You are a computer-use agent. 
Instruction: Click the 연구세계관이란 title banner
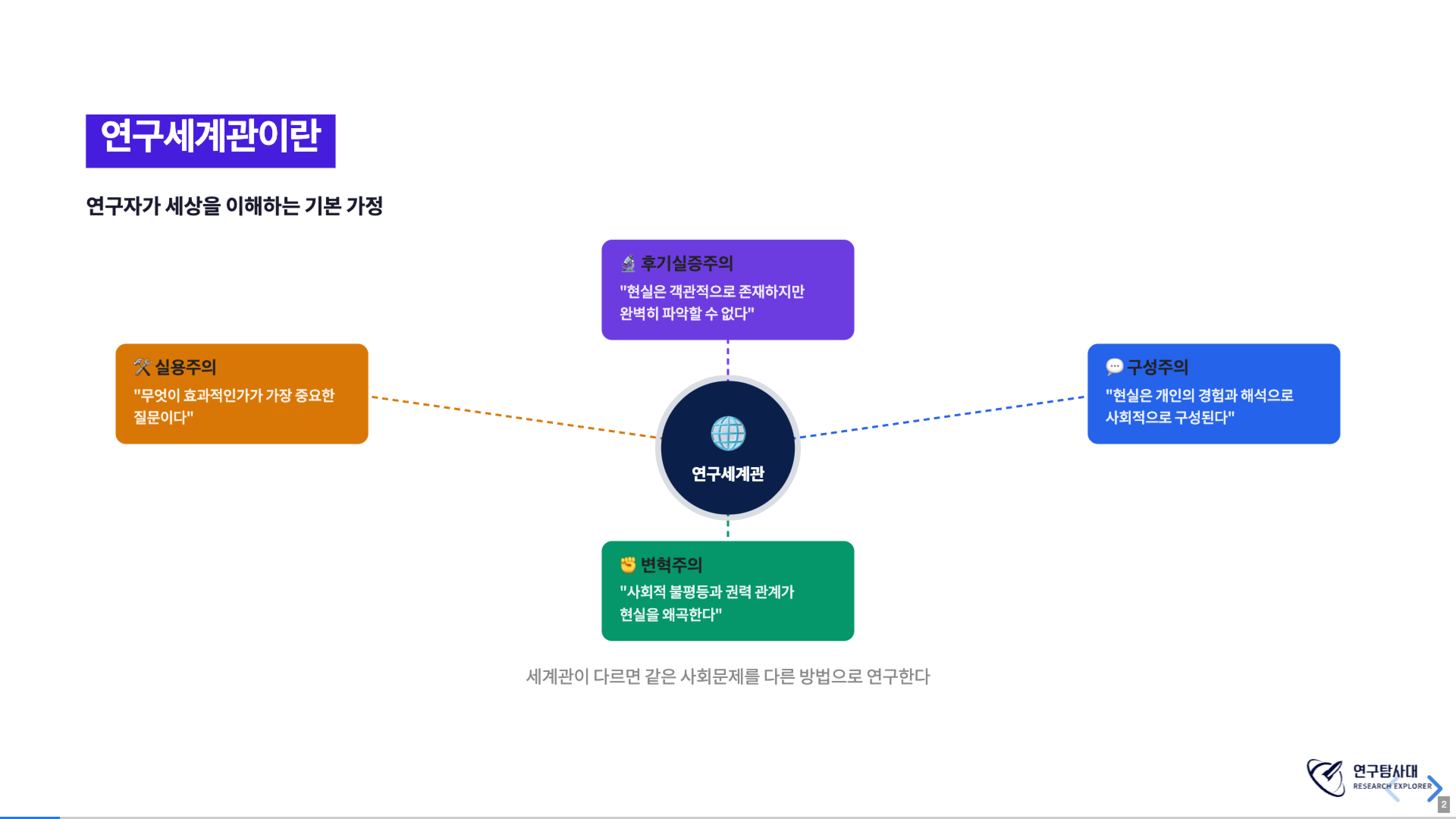pos(210,141)
